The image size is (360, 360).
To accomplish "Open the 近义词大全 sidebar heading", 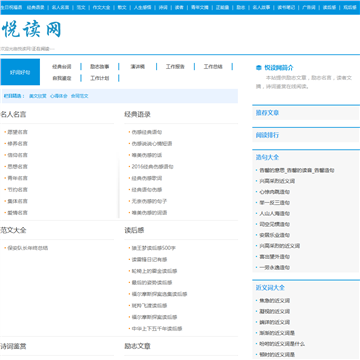I will 270,288.
